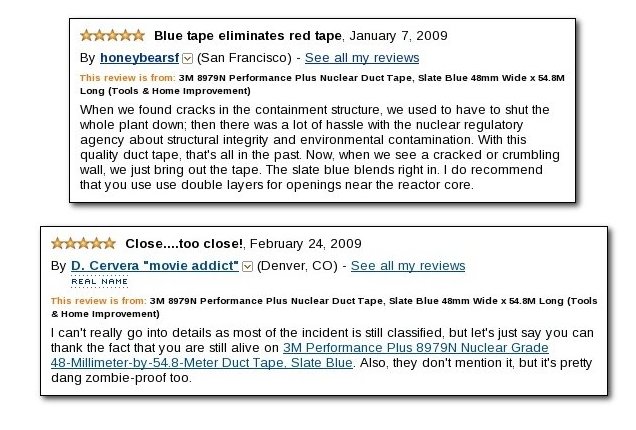Click the first star of the January 7 review
Image resolution: width=636 pixels, height=430 pixels.
86,36
